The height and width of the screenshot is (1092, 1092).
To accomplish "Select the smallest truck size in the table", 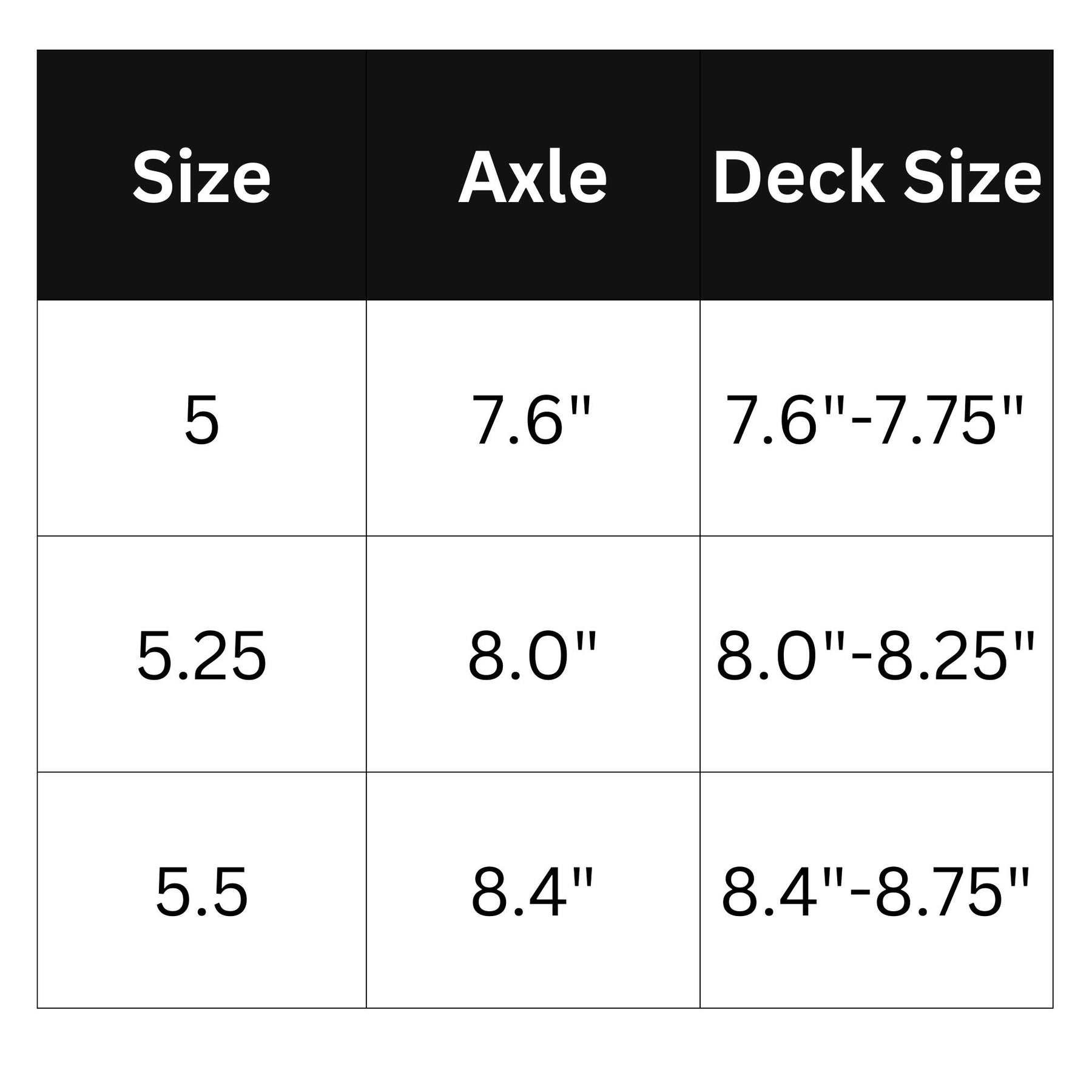I will pyautogui.click(x=201, y=418).
